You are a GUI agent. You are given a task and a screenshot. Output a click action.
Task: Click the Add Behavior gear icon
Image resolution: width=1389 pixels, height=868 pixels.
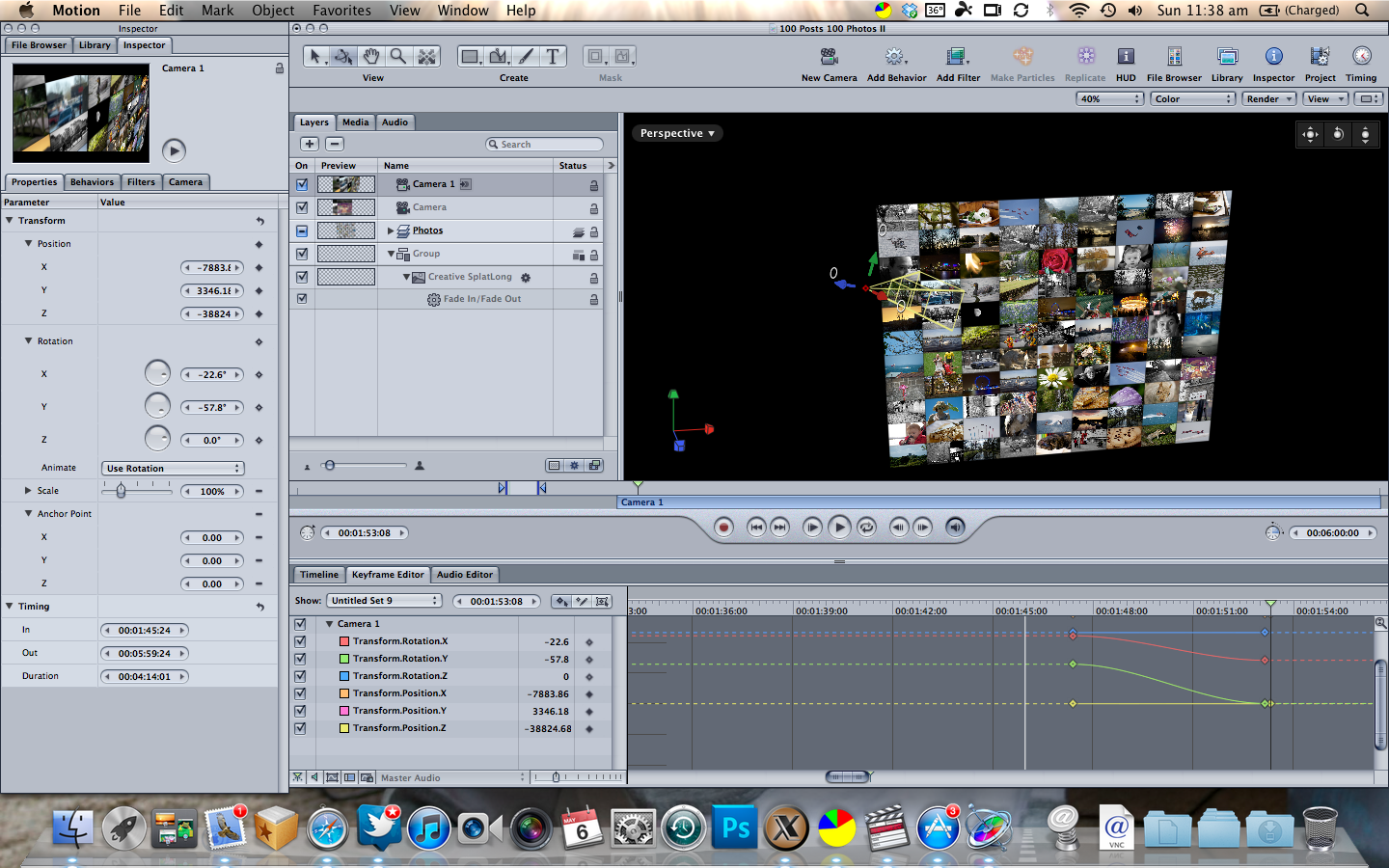pyautogui.click(x=895, y=57)
